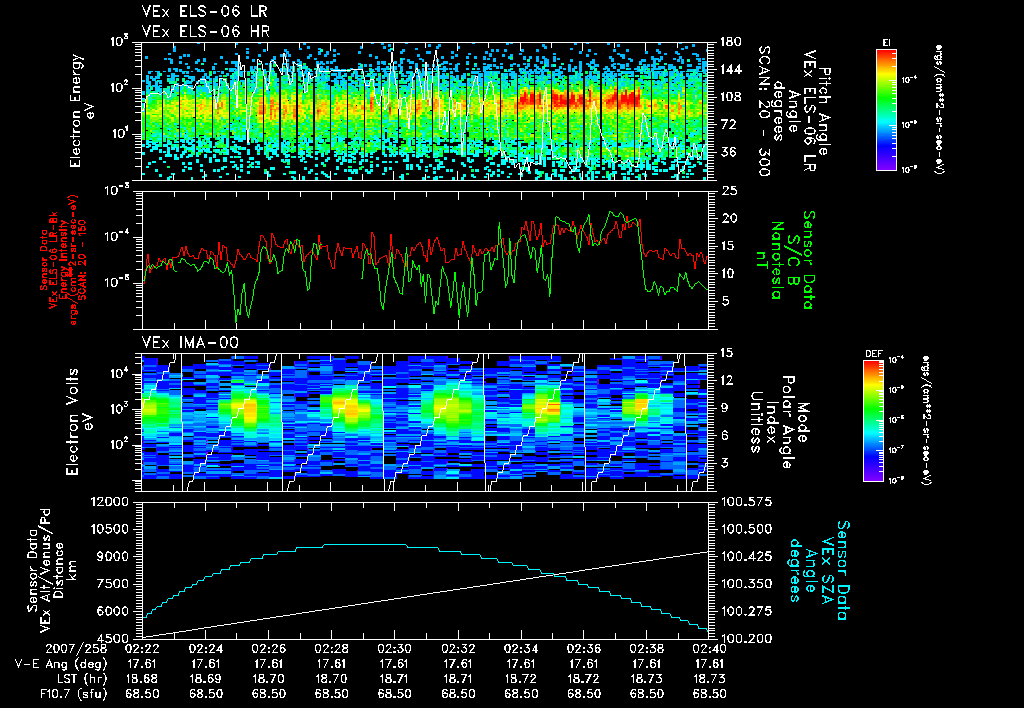Select the 6000 km altitude tick label
1024x708 pixels.
(114, 611)
